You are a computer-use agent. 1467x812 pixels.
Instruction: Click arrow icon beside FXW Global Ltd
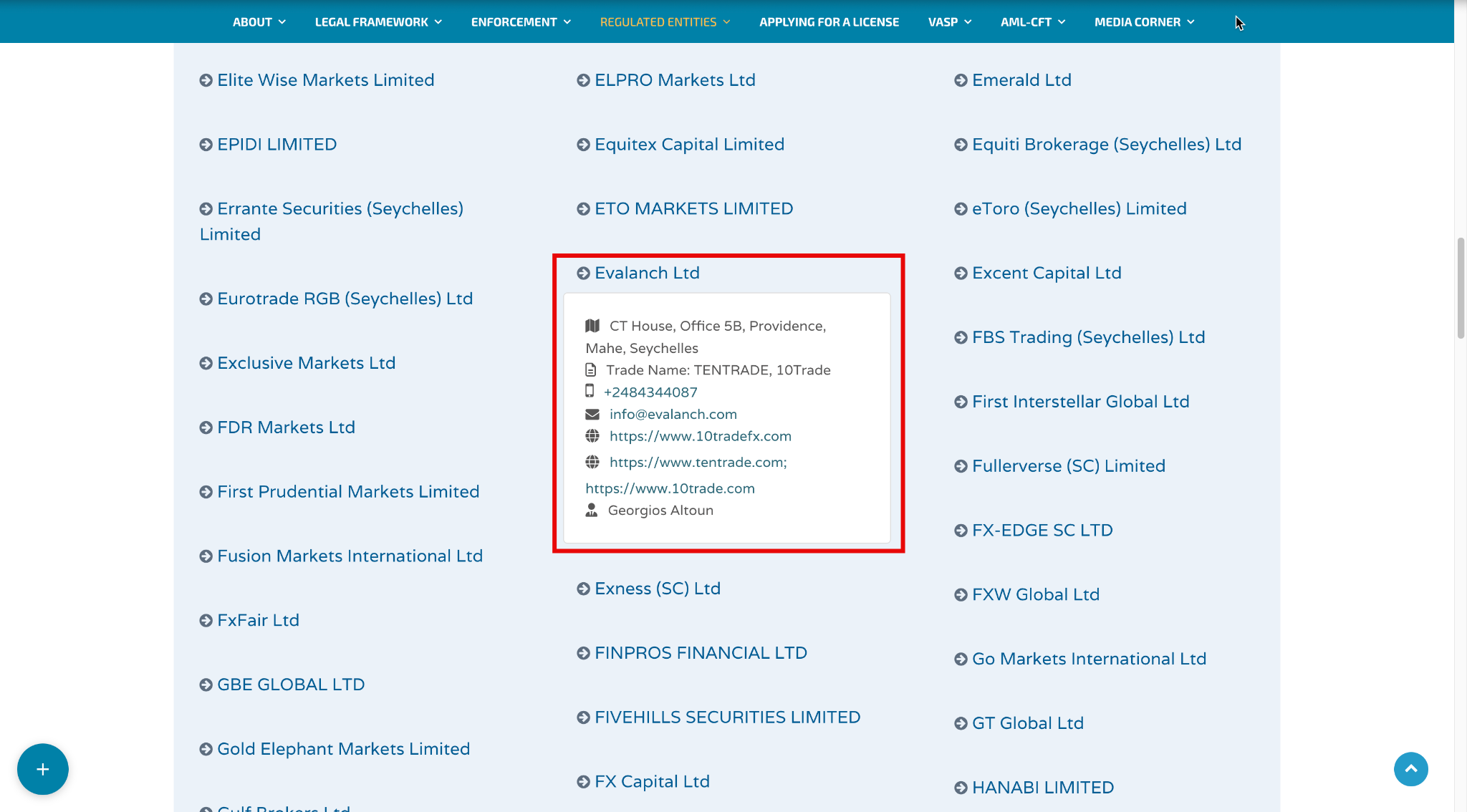961,595
